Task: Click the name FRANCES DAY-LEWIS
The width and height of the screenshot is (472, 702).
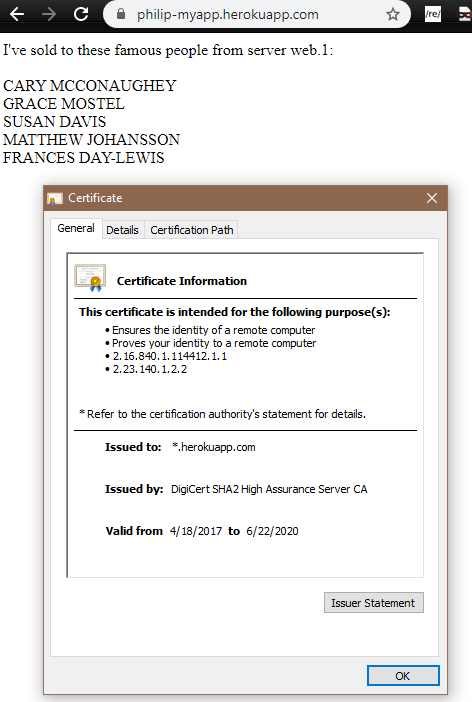Action: 84,158
